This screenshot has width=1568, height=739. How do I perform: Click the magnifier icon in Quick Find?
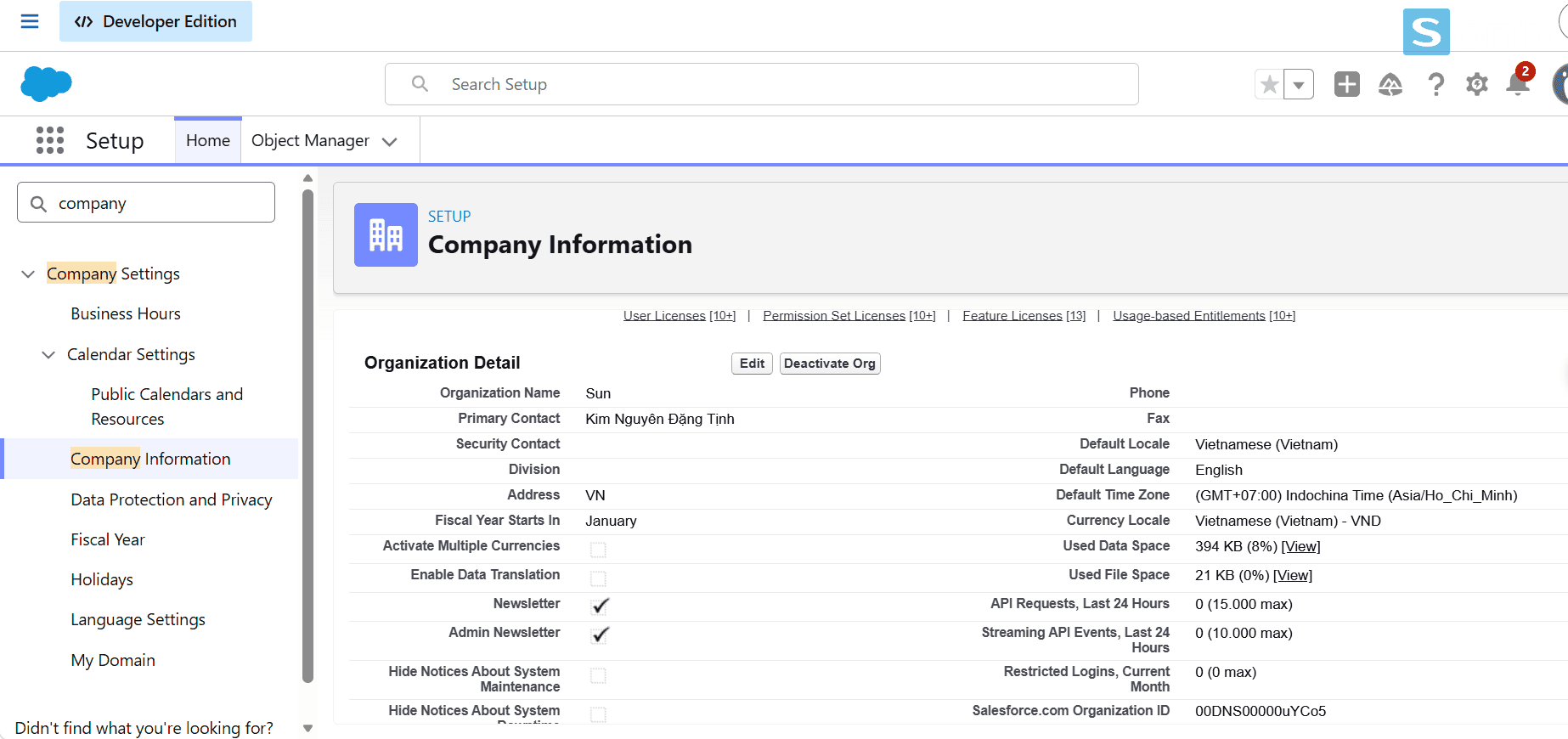(x=38, y=204)
